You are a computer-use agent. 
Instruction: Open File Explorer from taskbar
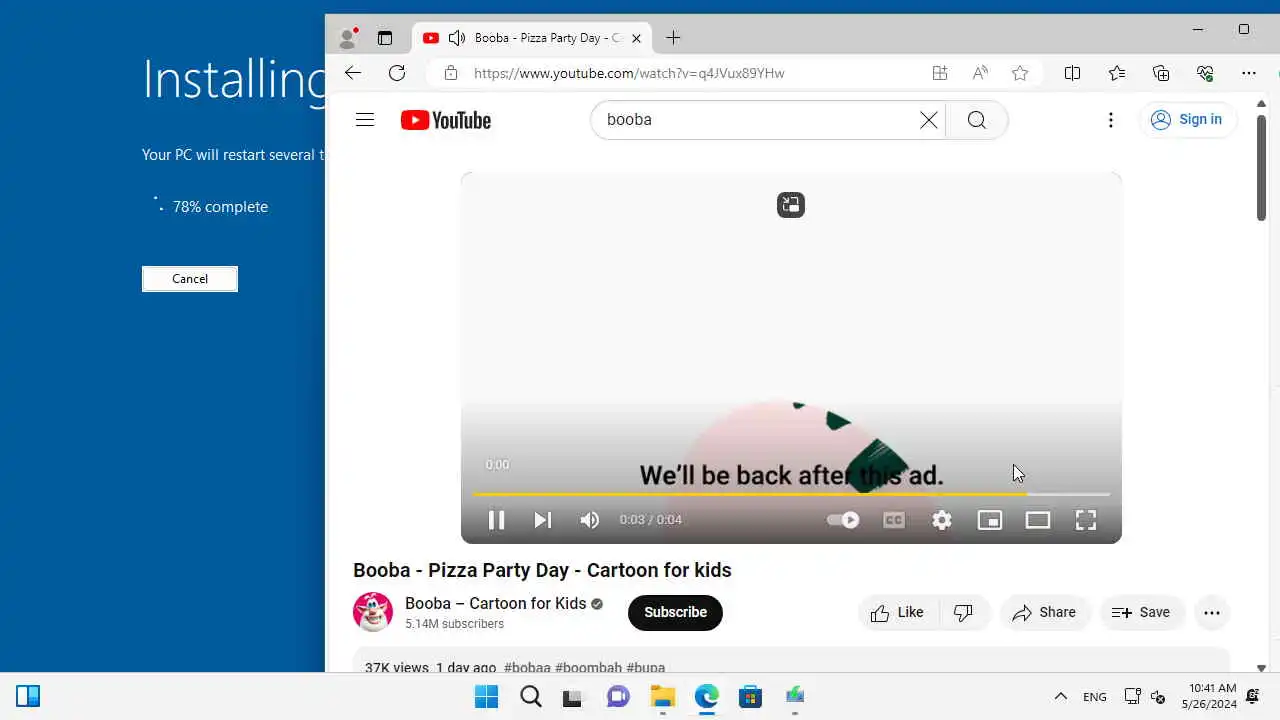pos(663,696)
